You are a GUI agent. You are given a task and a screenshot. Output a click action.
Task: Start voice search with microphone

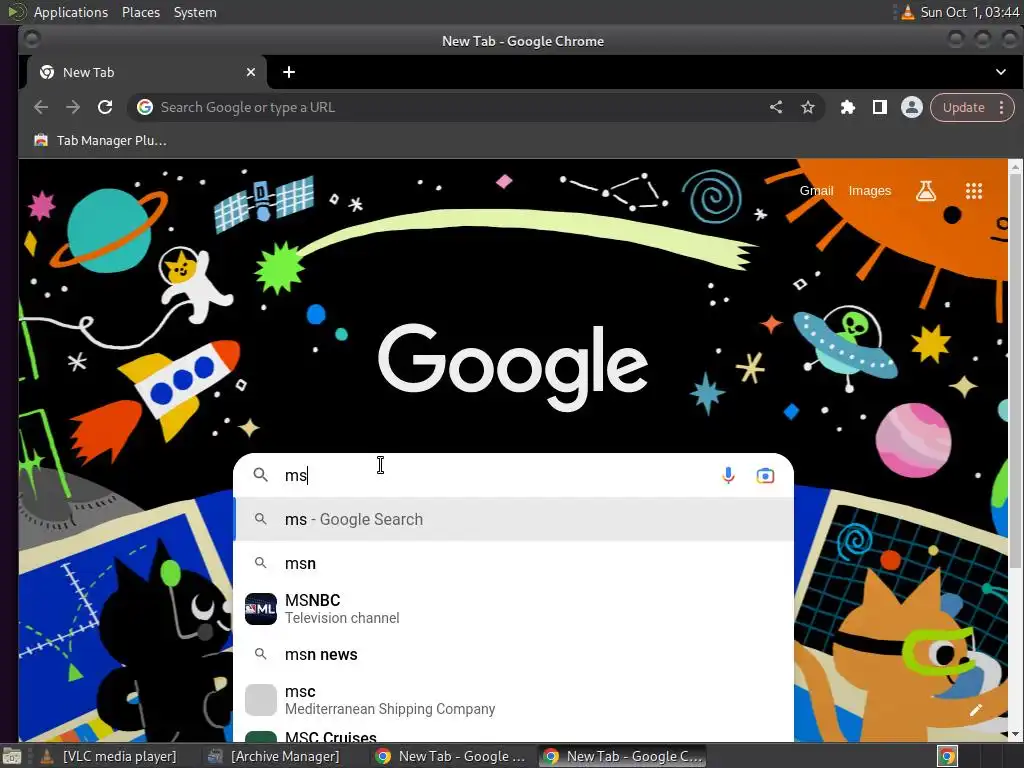(728, 475)
